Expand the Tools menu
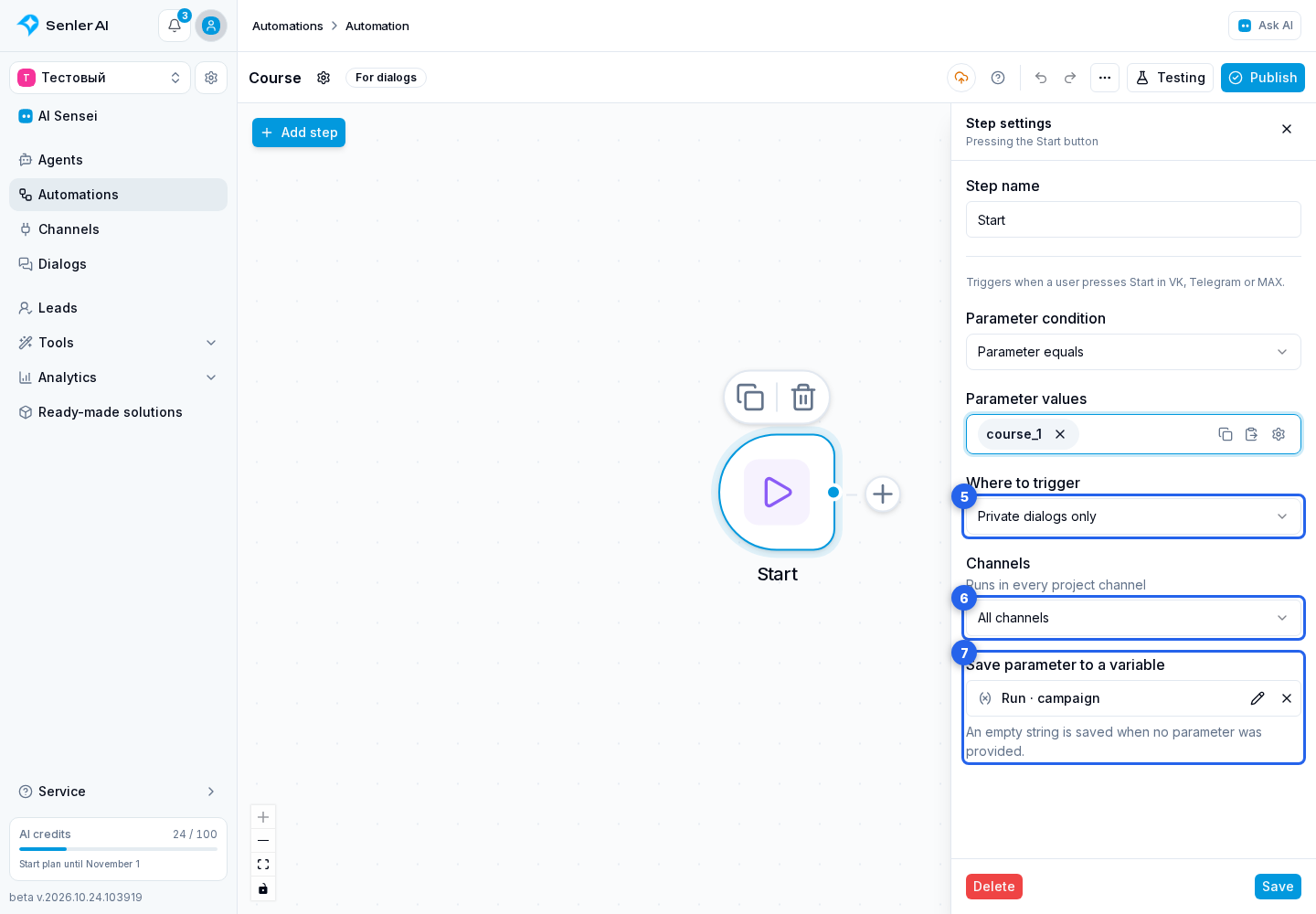Screen dimensions: 1316x914 click(x=119, y=343)
